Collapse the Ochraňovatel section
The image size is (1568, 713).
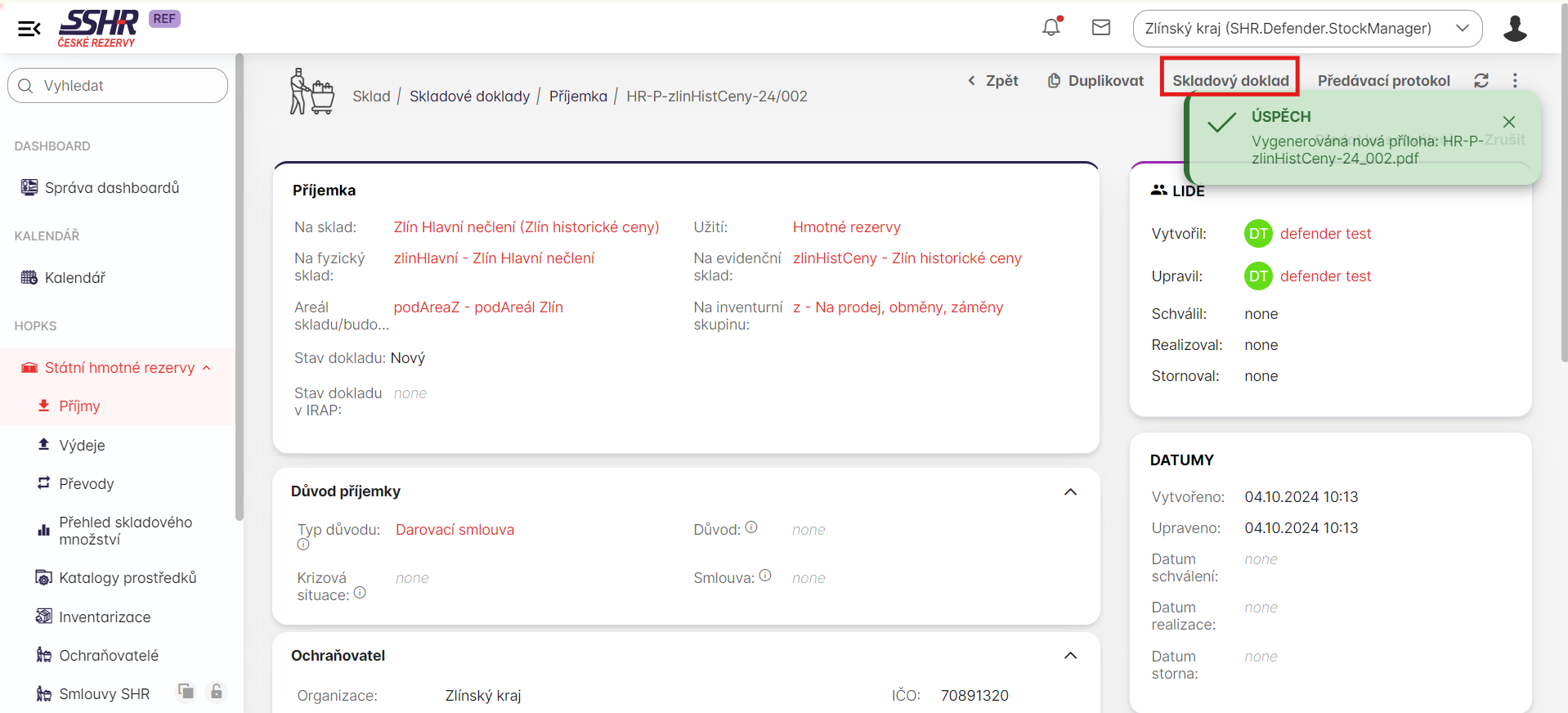tap(1070, 656)
